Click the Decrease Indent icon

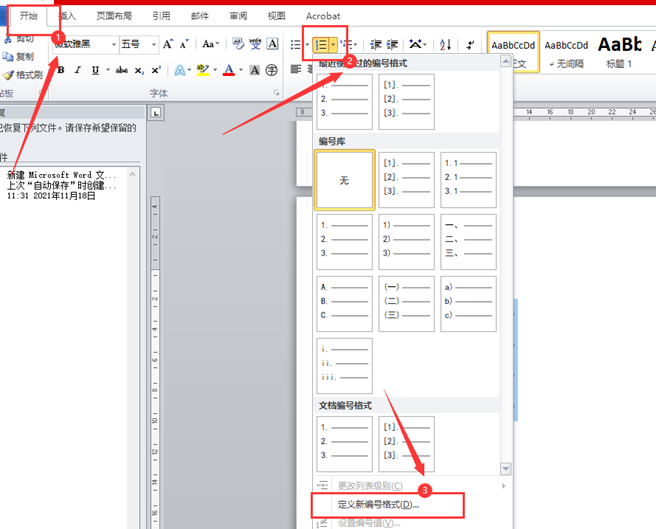[x=376, y=44]
